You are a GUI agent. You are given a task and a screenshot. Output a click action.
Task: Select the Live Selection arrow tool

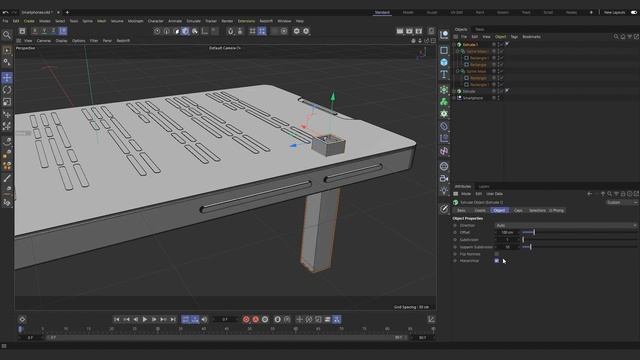pyautogui.click(x=7, y=51)
